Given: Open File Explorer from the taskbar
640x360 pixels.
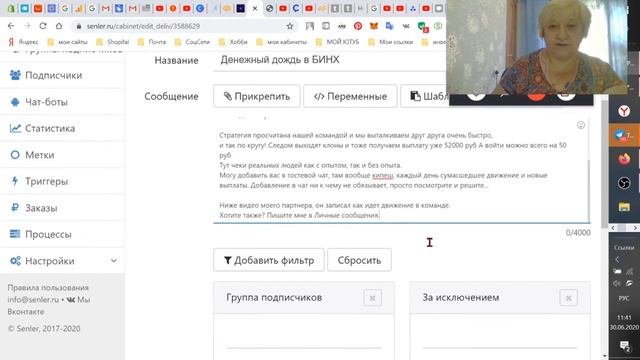Looking at the screenshot, I should [624, 207].
